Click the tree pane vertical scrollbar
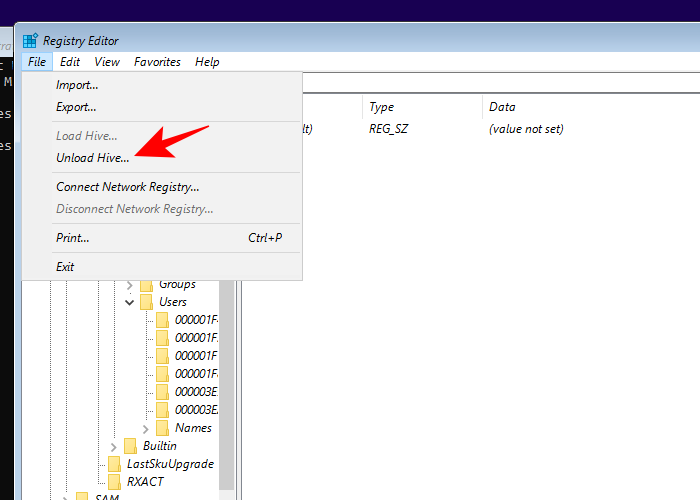The height and width of the screenshot is (500, 700). [x=226, y=400]
